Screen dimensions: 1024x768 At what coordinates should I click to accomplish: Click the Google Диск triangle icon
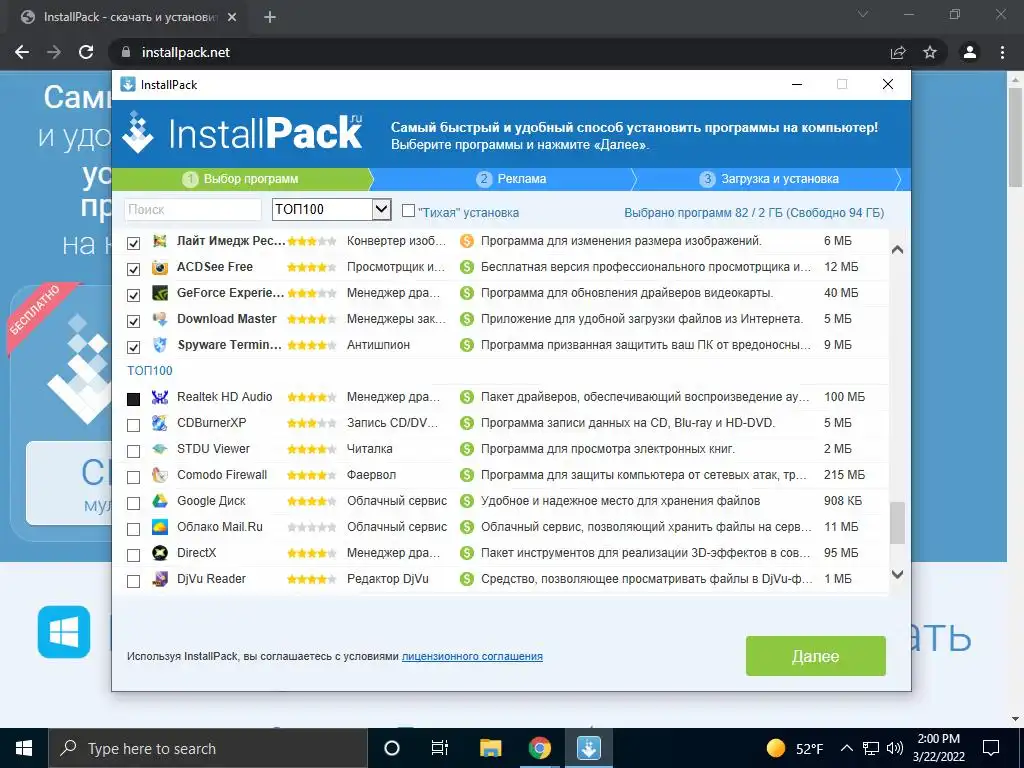point(160,501)
